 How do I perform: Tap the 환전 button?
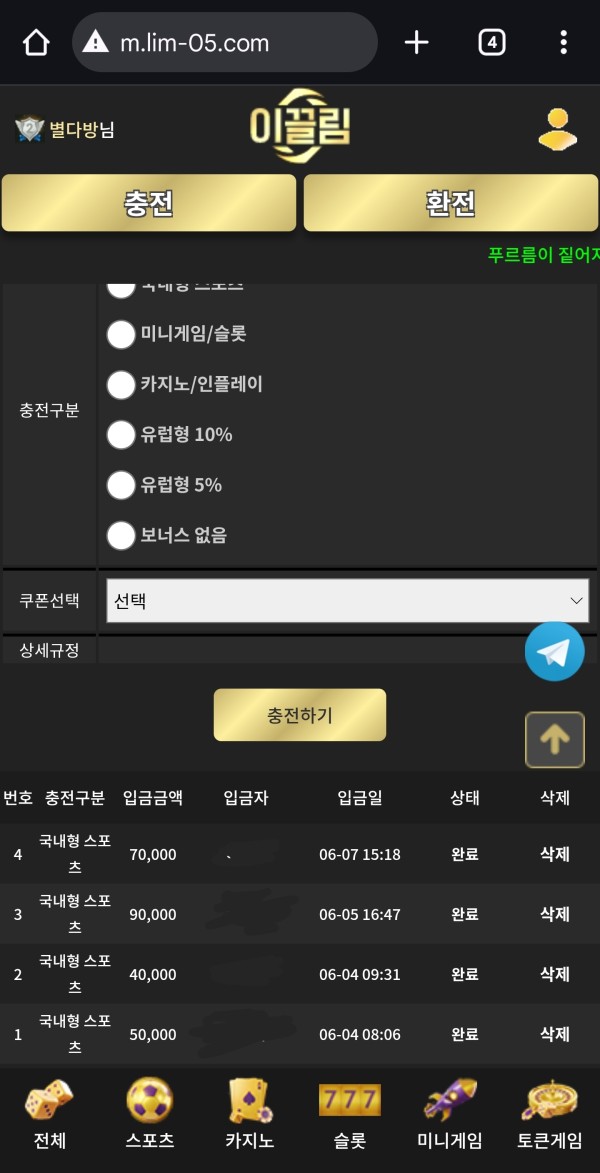pos(450,203)
